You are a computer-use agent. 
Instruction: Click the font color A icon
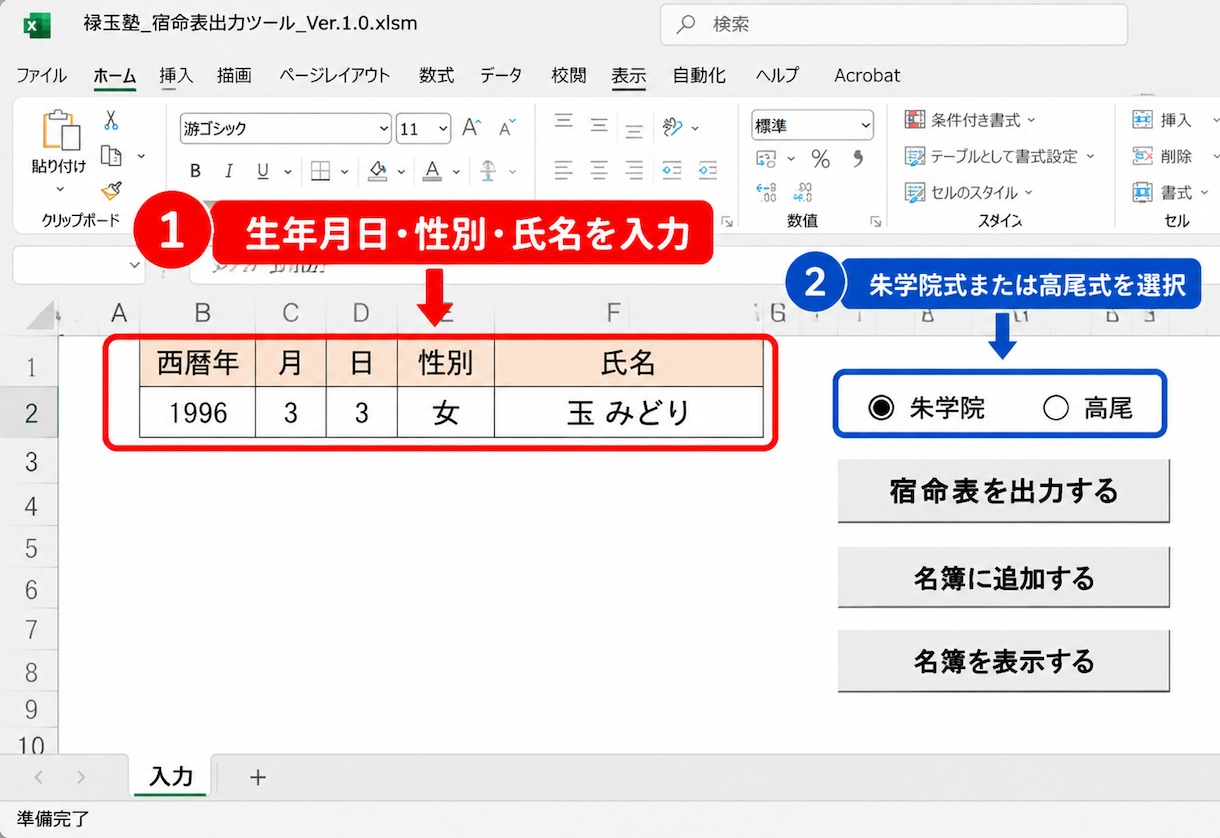[x=432, y=171]
